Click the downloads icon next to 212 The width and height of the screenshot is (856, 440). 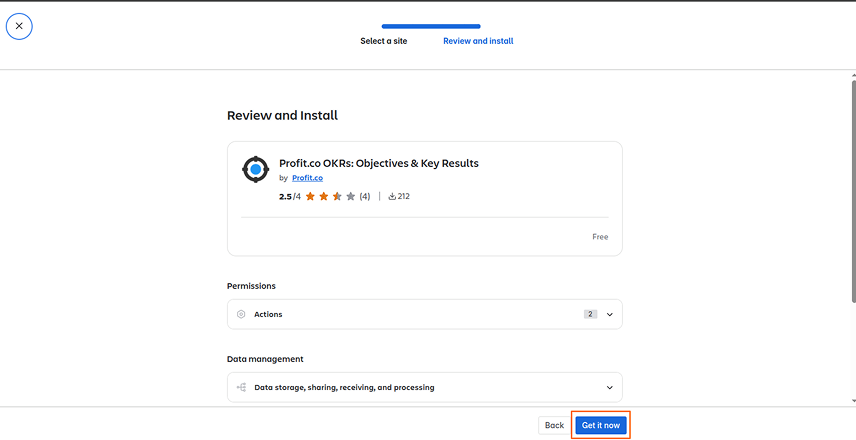392,197
